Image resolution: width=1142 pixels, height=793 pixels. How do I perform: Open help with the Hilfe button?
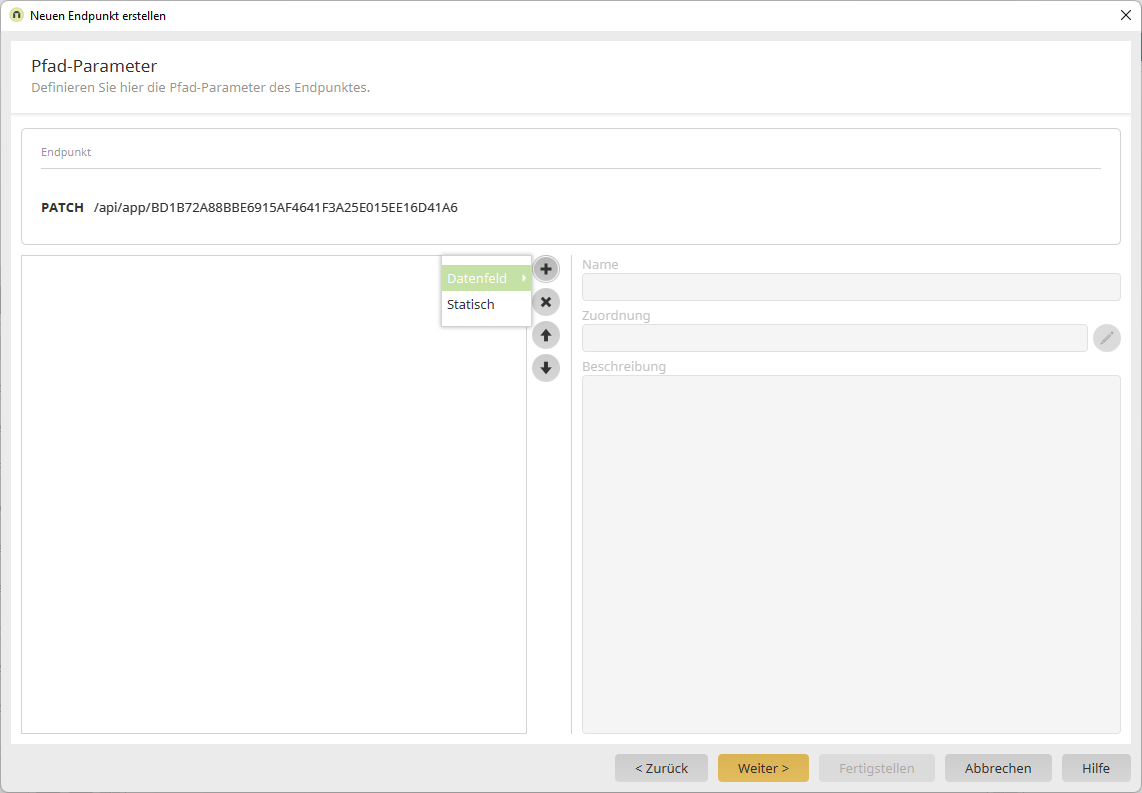1096,768
